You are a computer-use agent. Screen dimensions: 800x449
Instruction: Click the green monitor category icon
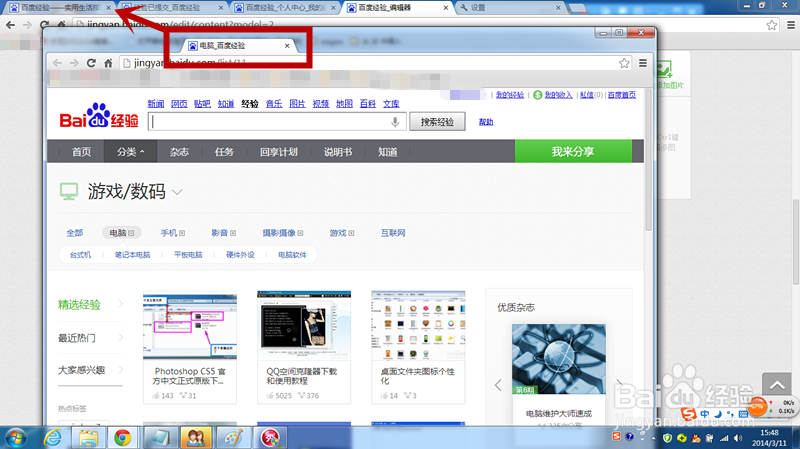[x=69, y=192]
